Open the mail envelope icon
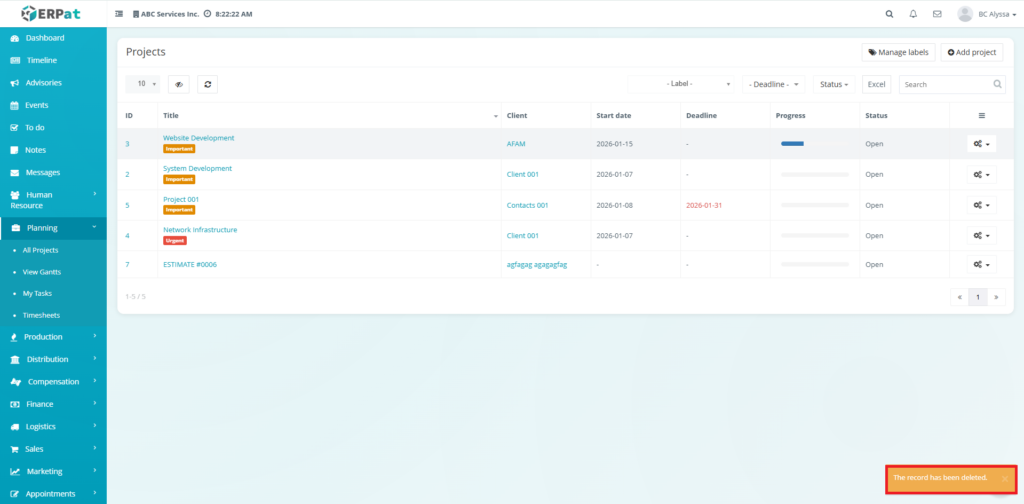1024x504 pixels. click(937, 14)
